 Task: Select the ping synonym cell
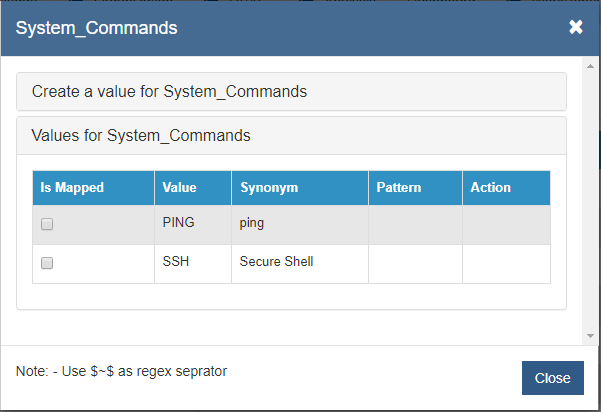pos(252,223)
